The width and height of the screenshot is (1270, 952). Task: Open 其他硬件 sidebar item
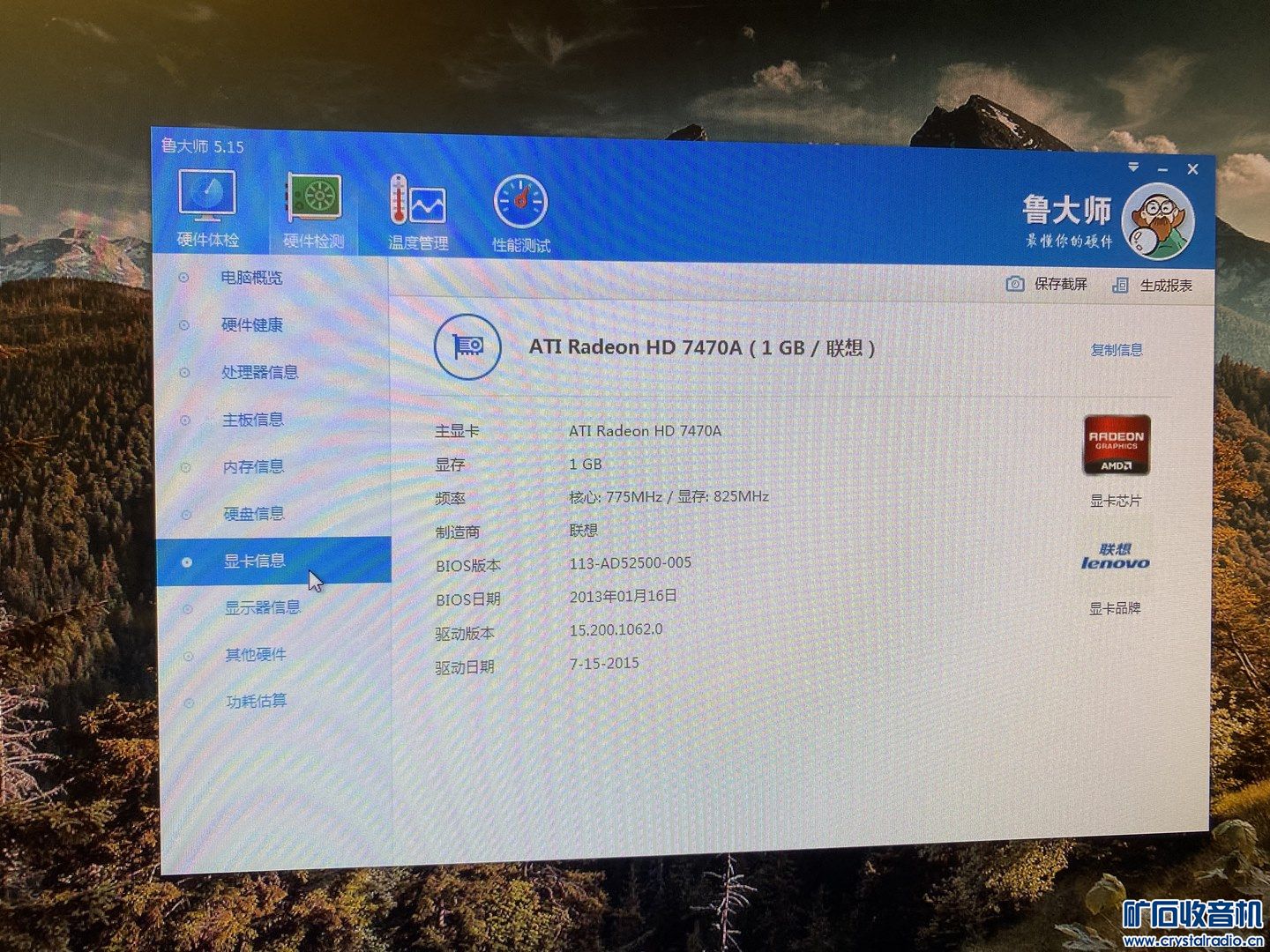point(255,654)
